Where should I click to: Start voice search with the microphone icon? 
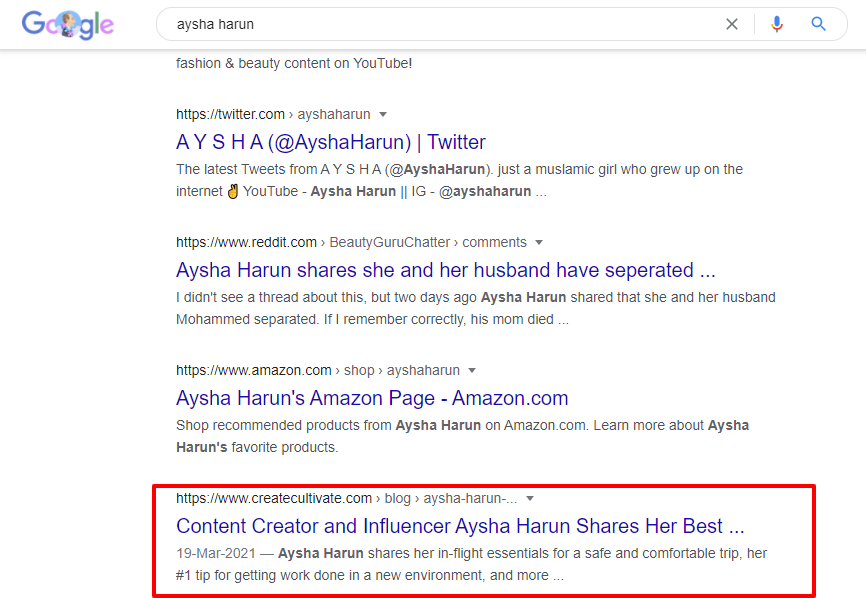[x=777, y=24]
